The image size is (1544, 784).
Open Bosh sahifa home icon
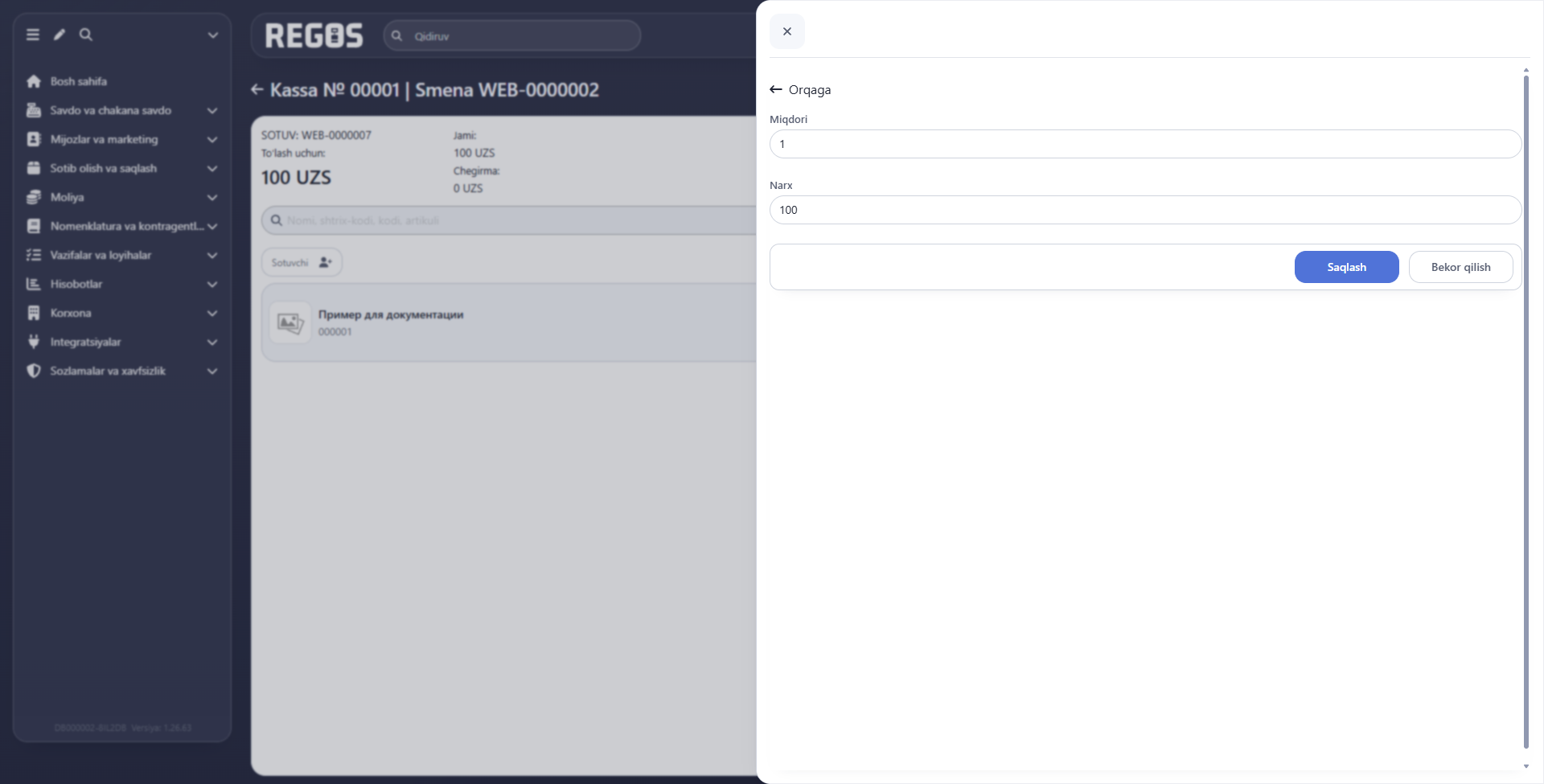pyautogui.click(x=34, y=81)
